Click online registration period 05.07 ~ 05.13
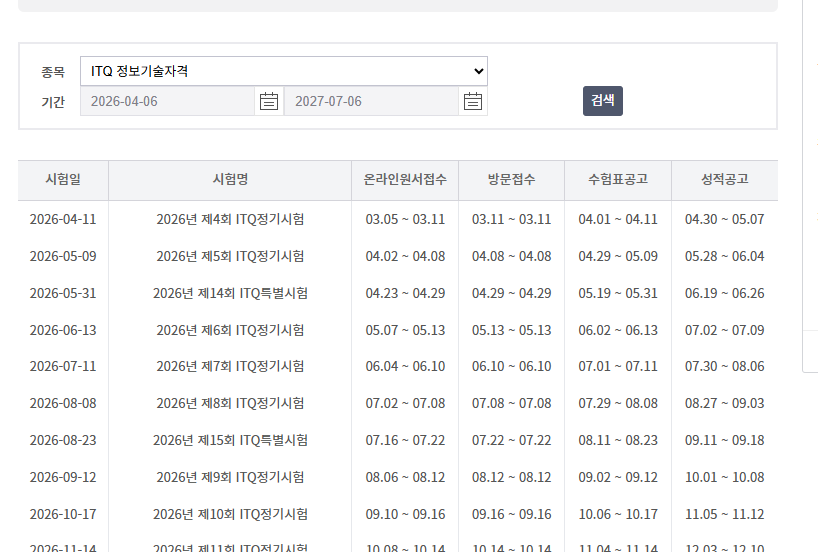818x552 pixels. coord(405,330)
